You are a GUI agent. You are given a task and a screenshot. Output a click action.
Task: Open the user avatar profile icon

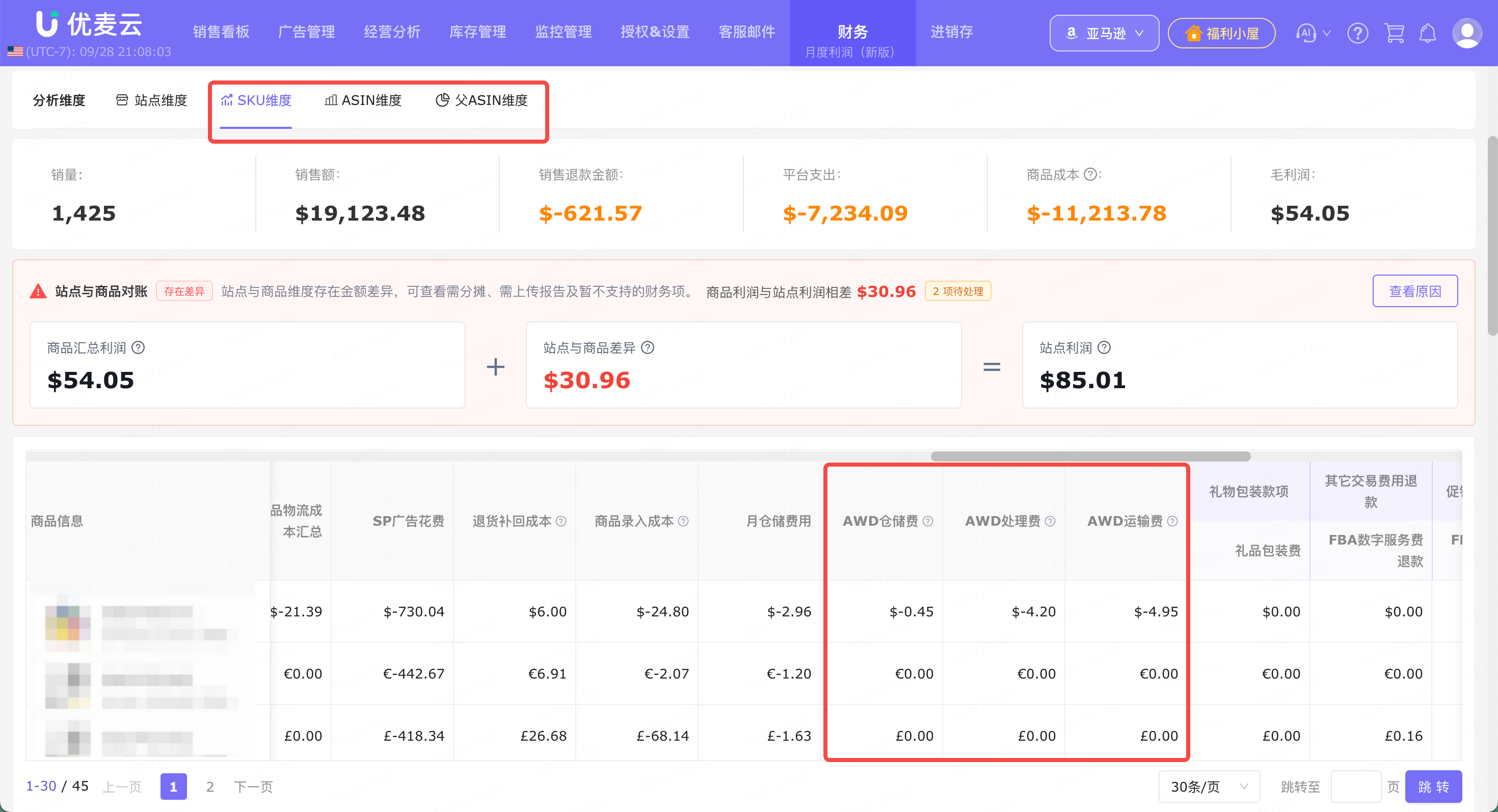pos(1467,33)
